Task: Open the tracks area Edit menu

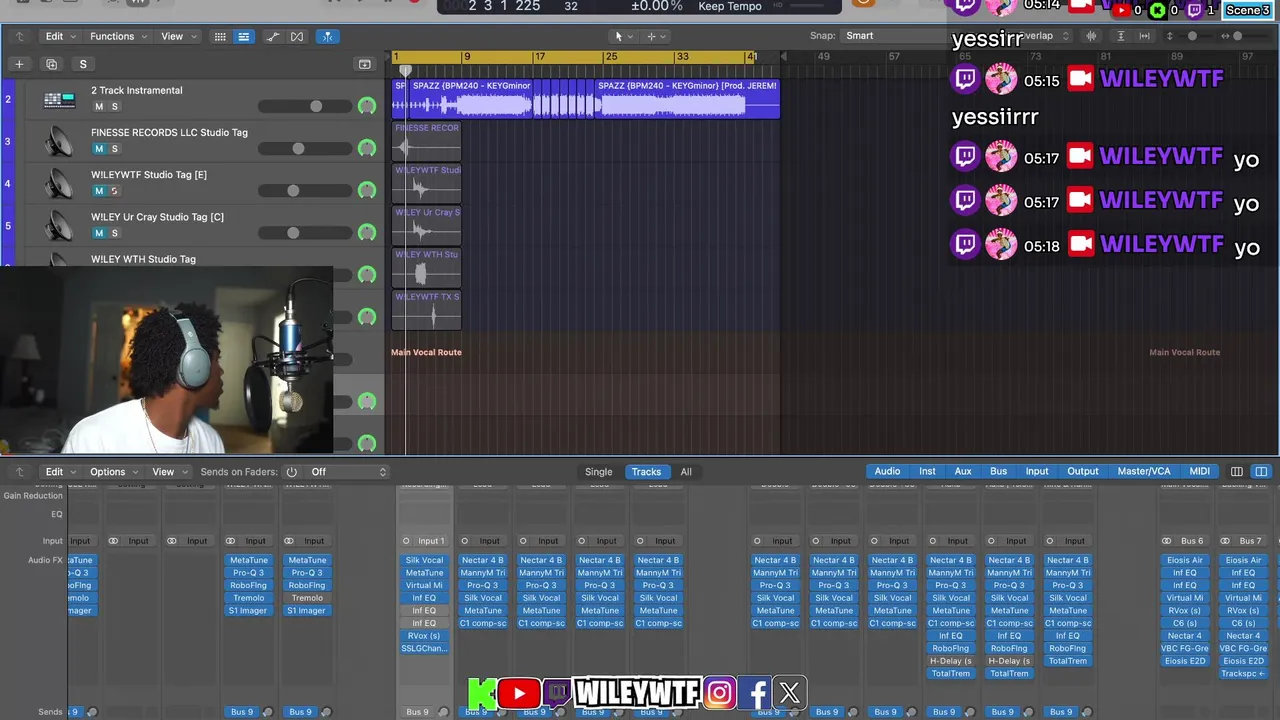Action: tap(59, 37)
